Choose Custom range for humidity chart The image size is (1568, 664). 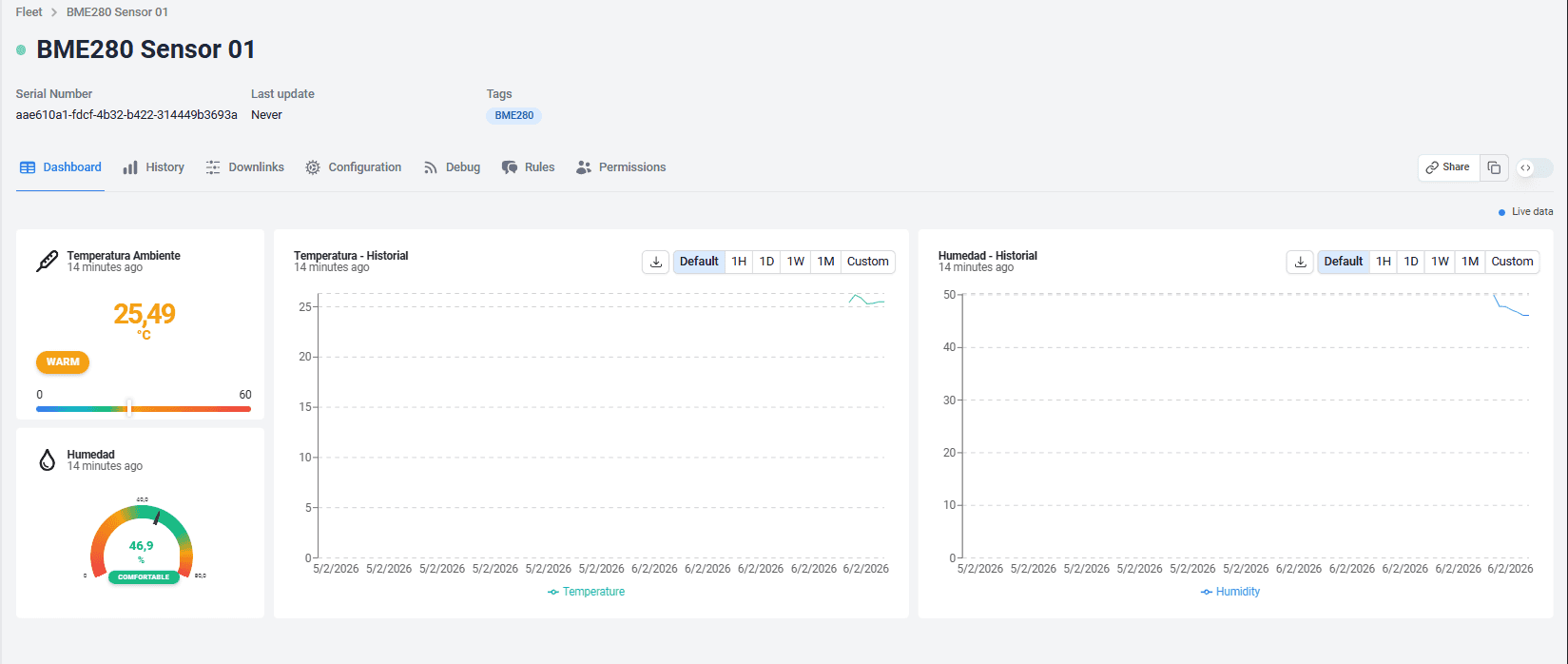(x=1512, y=262)
